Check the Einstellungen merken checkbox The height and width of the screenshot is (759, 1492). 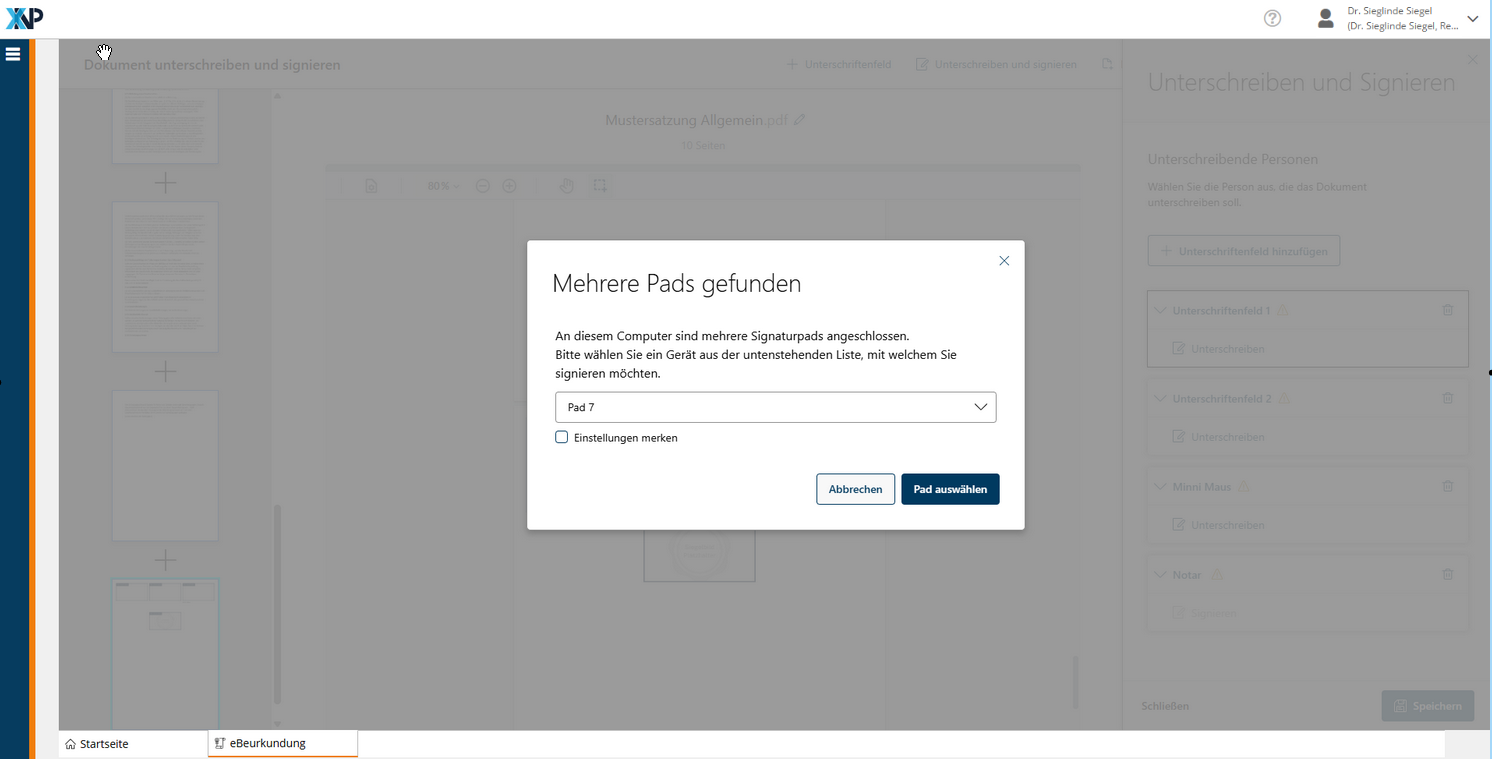pyautogui.click(x=562, y=437)
